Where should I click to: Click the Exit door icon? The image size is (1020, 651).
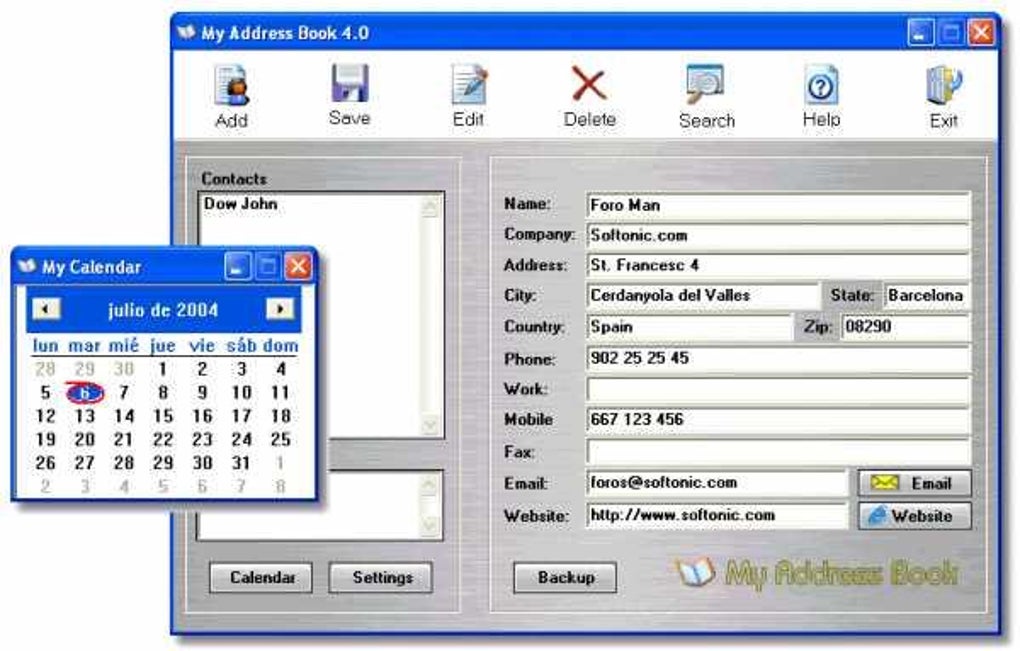943,85
